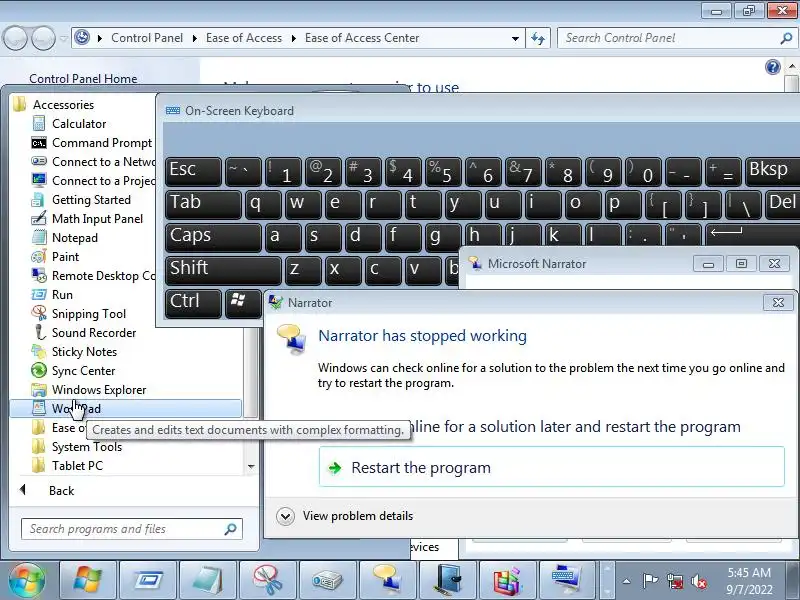Click the refresh button beside address bar

point(538,38)
